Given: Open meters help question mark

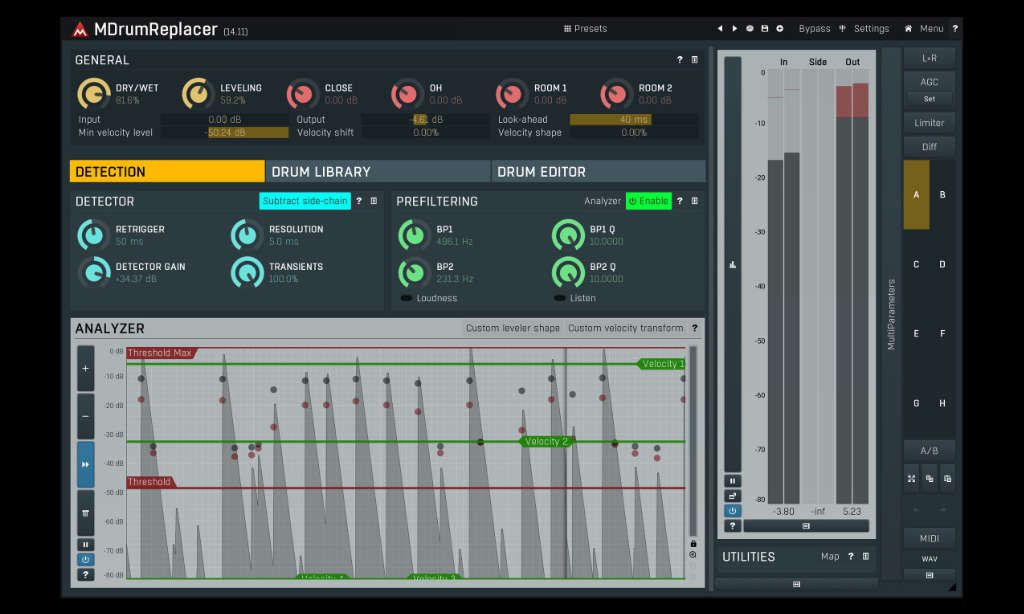Looking at the screenshot, I should (x=733, y=526).
